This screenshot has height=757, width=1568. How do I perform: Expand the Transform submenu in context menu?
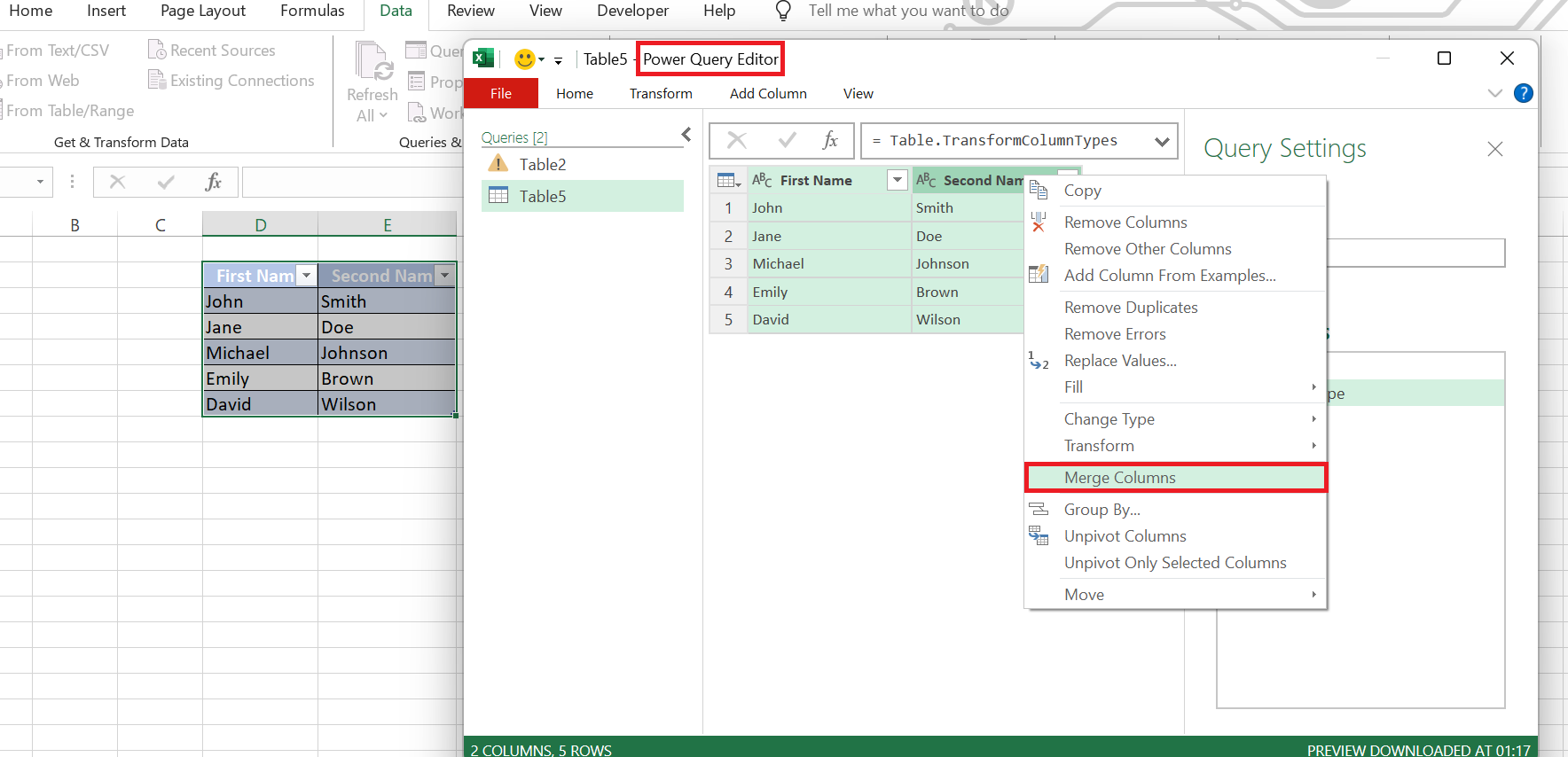pos(1314,445)
